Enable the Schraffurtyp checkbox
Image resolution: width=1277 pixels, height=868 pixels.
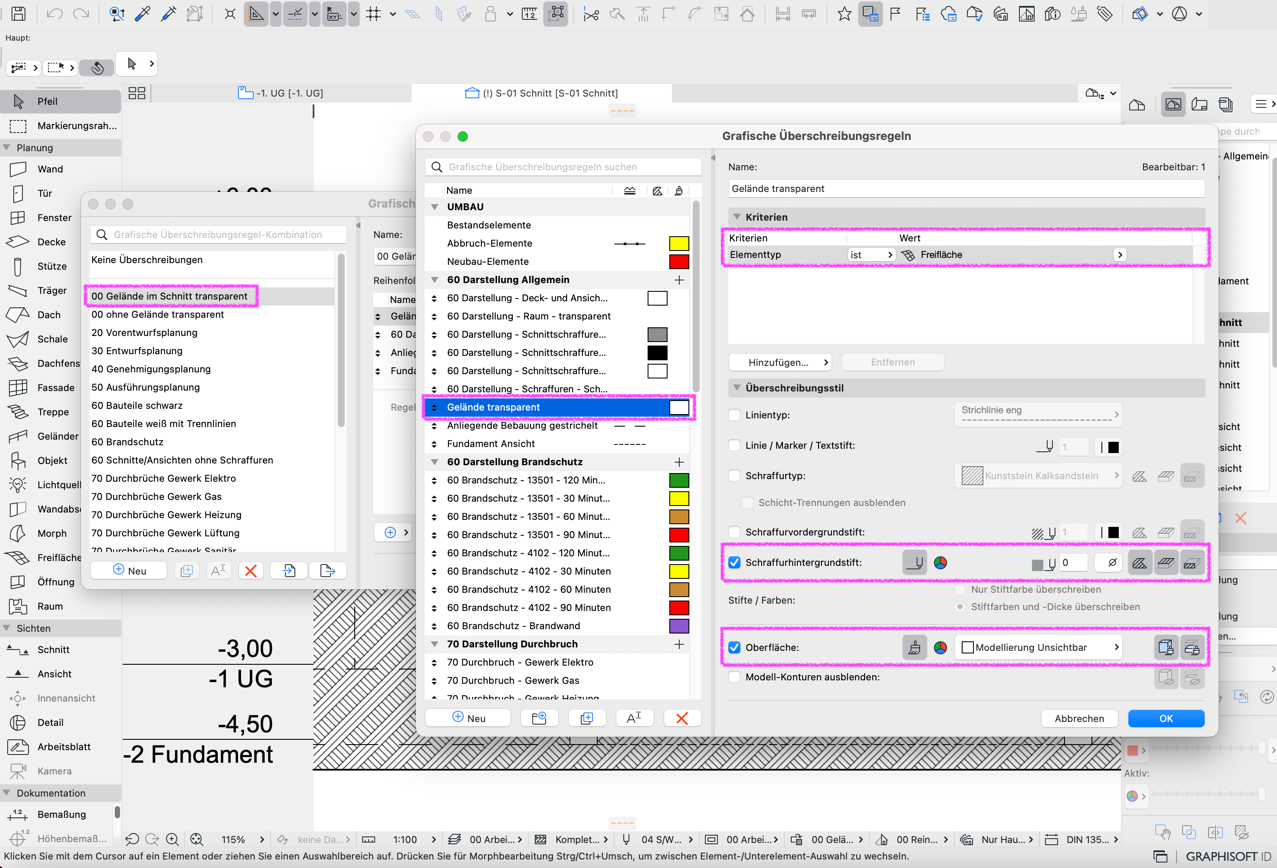tap(735, 476)
